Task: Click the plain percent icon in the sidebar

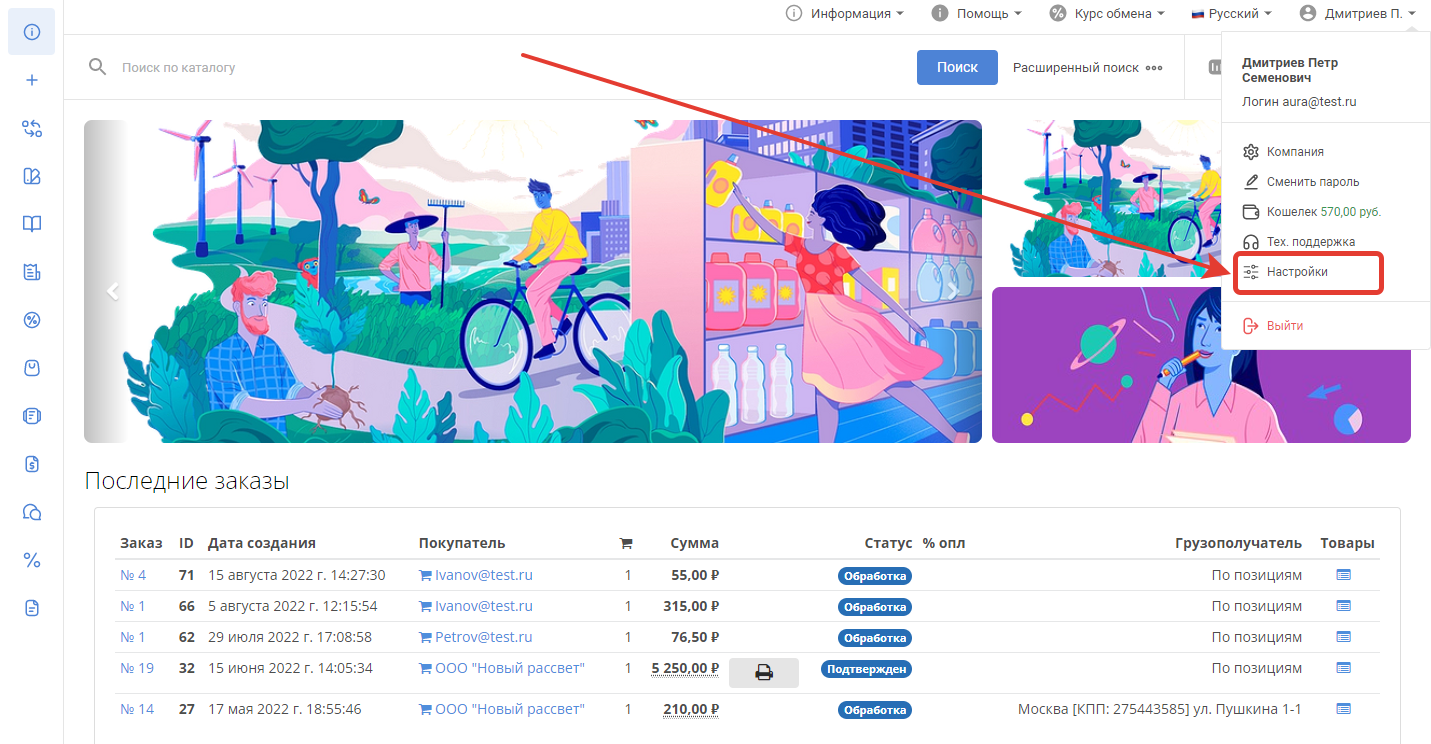Action: 32,560
